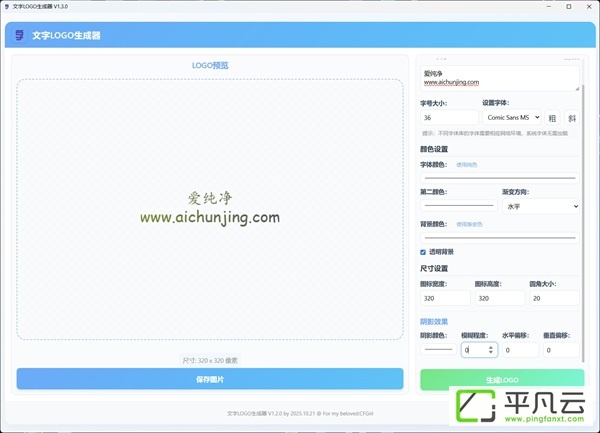Open the 背景颜色 color picker bar
This screenshot has height=433, width=600.
[x=500, y=238]
